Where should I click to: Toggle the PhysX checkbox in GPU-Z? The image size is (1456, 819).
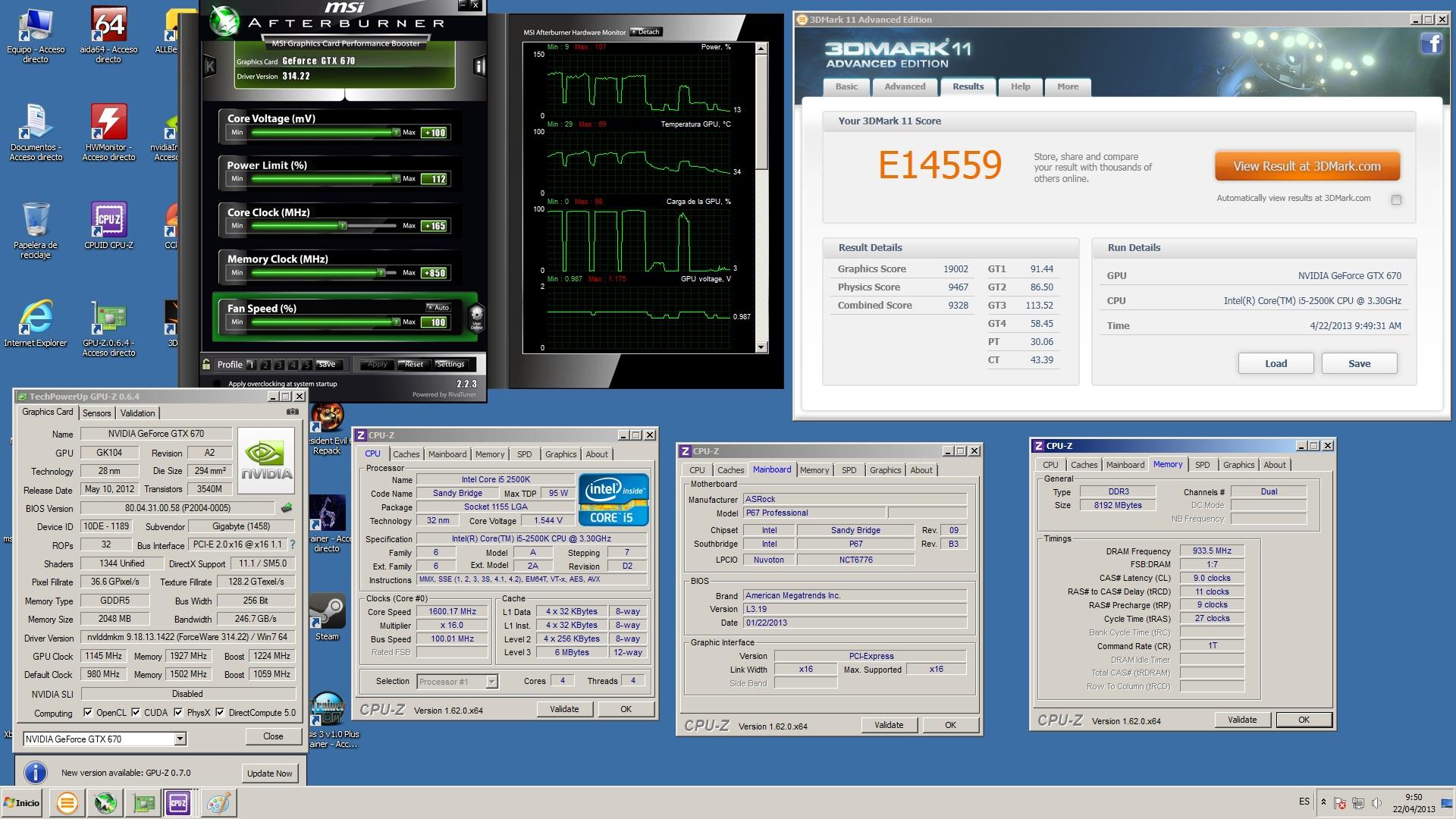point(178,712)
